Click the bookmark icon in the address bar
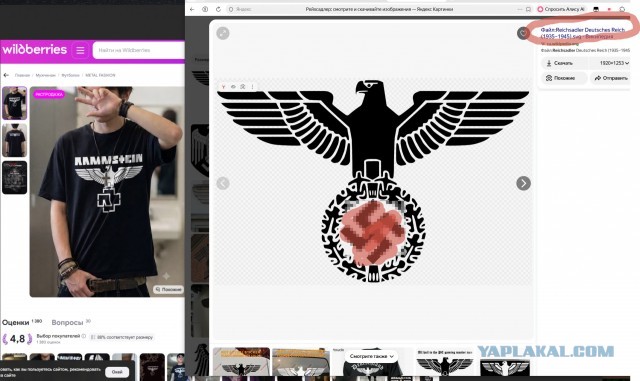Viewport: 640px width, 381px height. tap(528, 9)
